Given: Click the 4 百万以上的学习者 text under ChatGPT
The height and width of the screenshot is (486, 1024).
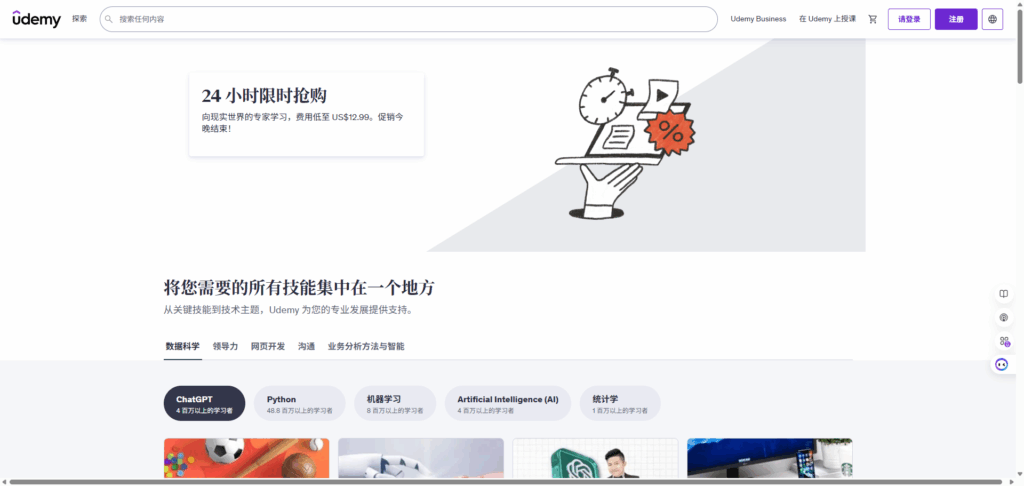Looking at the screenshot, I should pyautogui.click(x=204, y=411).
